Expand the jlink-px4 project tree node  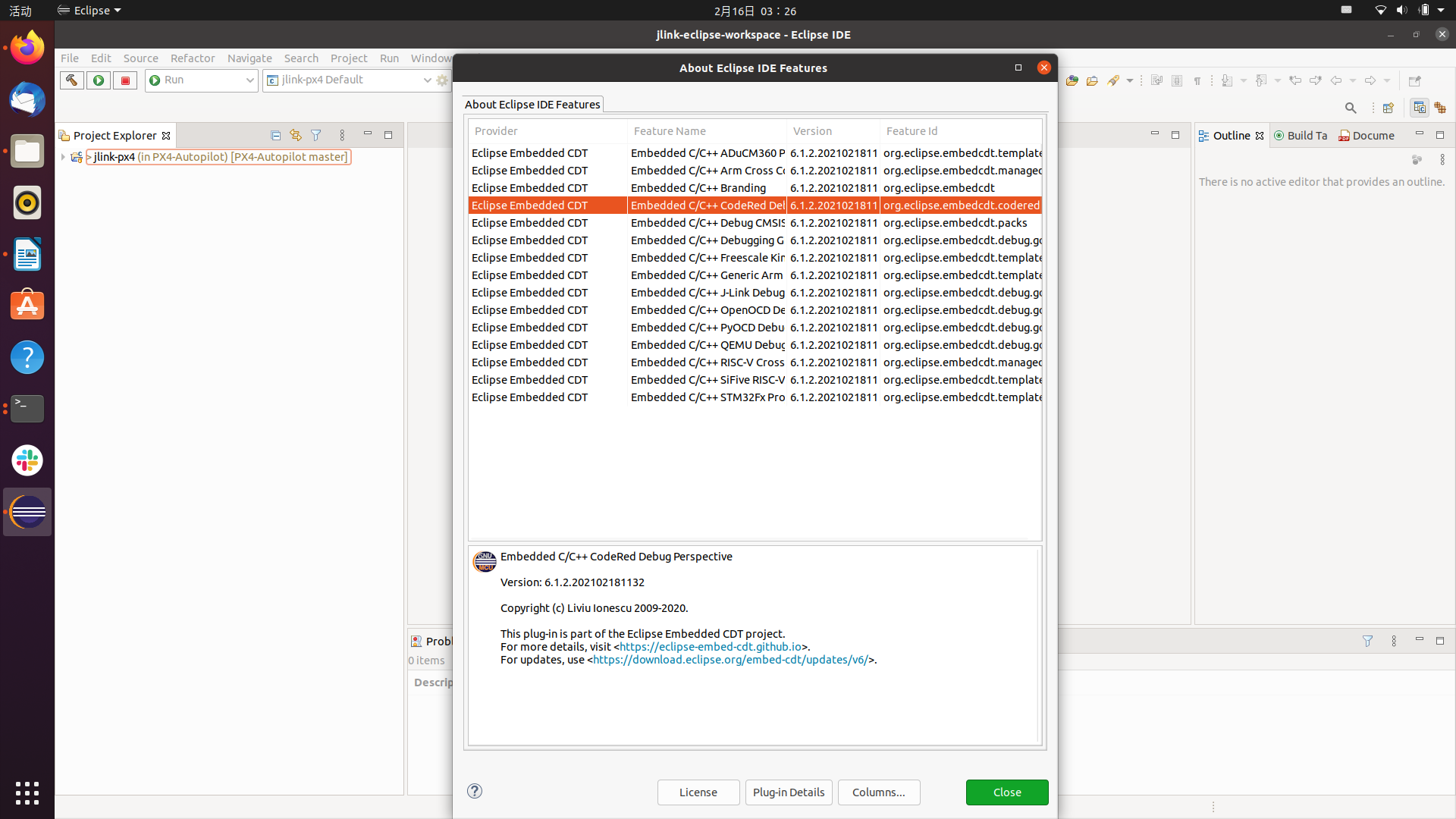pos(63,157)
